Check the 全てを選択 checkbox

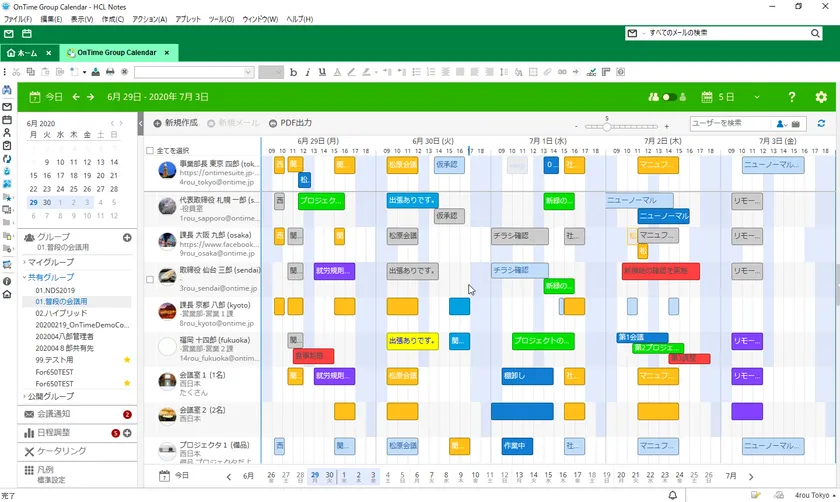click(x=150, y=151)
